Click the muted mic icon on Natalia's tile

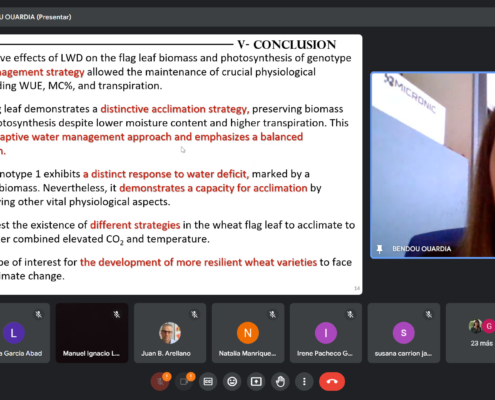pos(272,314)
